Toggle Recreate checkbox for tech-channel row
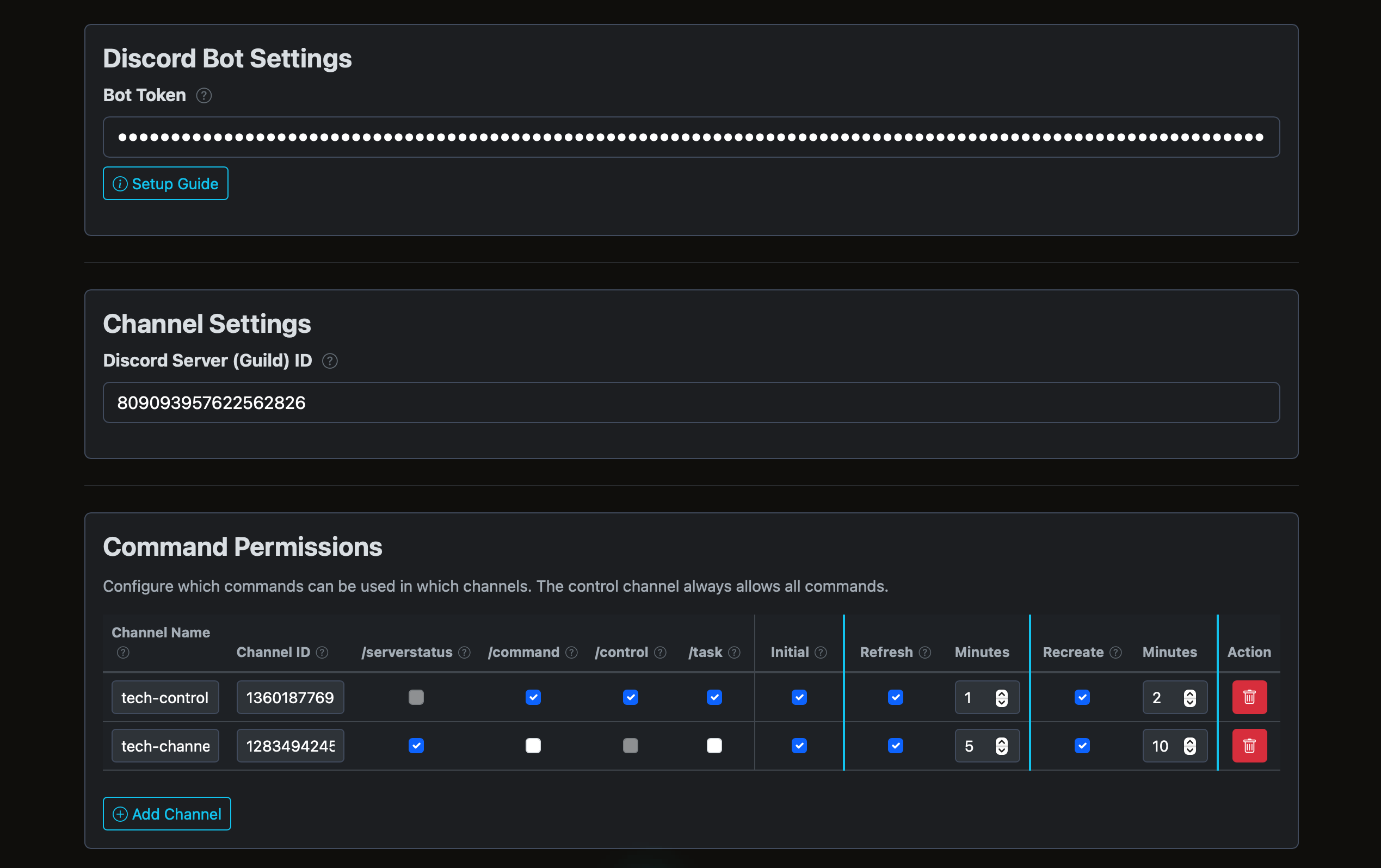Image resolution: width=1381 pixels, height=868 pixels. coord(1082,746)
